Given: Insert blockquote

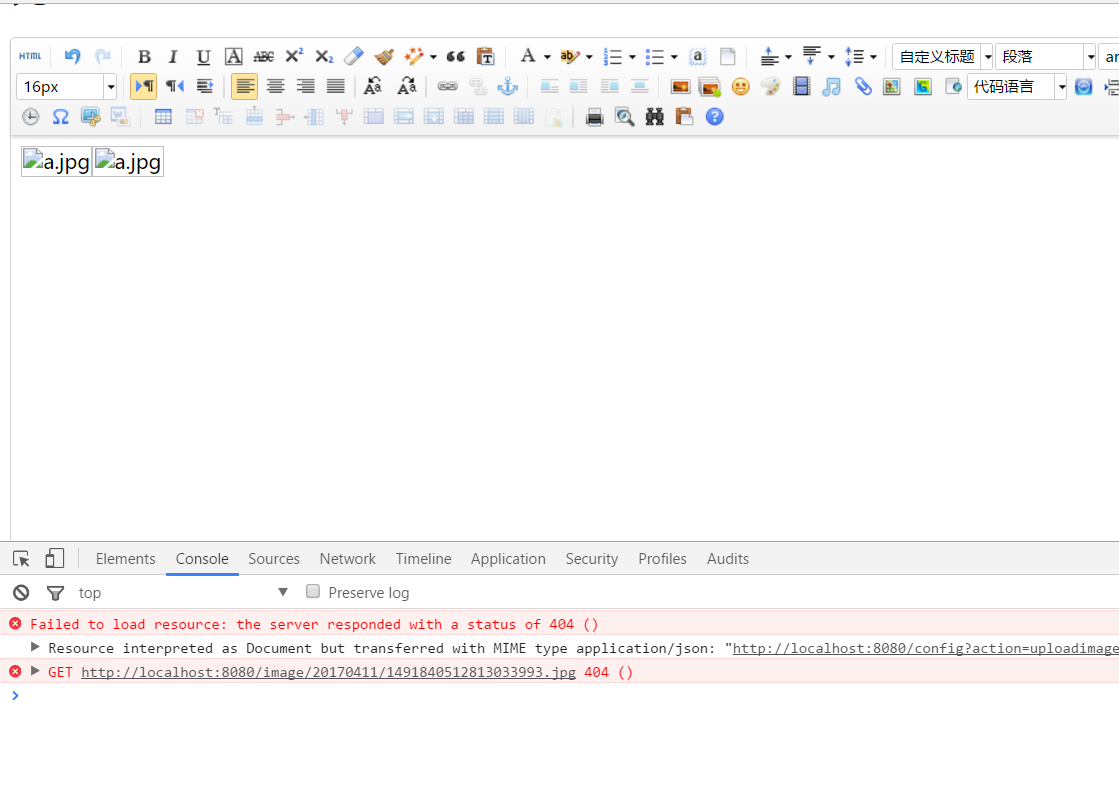Looking at the screenshot, I should 455,56.
